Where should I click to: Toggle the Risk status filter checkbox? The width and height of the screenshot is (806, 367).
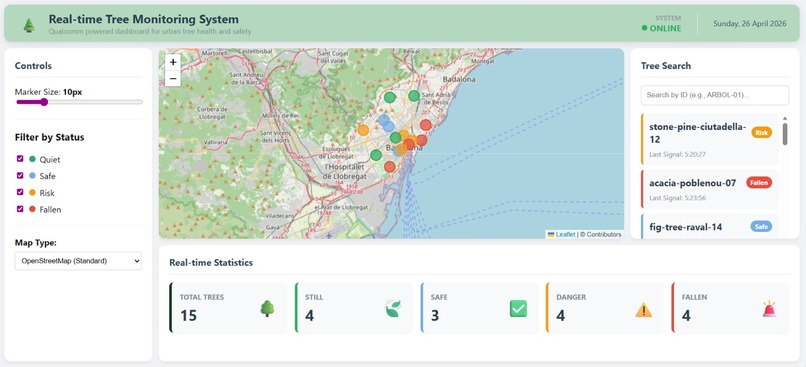(20, 192)
